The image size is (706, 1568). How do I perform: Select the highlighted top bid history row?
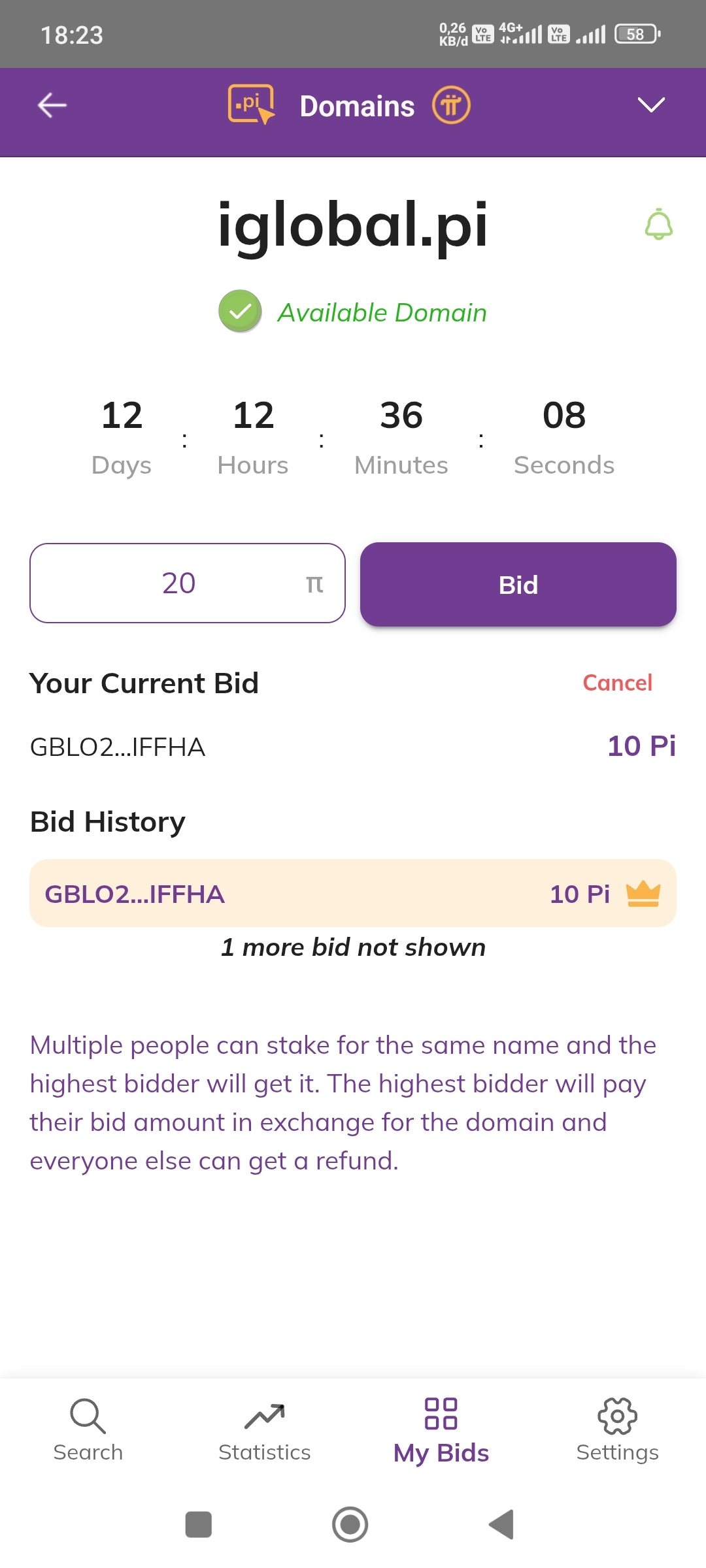tap(353, 893)
